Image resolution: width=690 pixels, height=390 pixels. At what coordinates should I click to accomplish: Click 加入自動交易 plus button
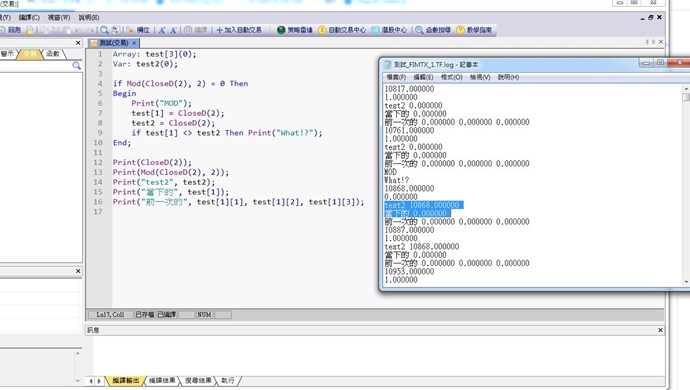[239, 30]
